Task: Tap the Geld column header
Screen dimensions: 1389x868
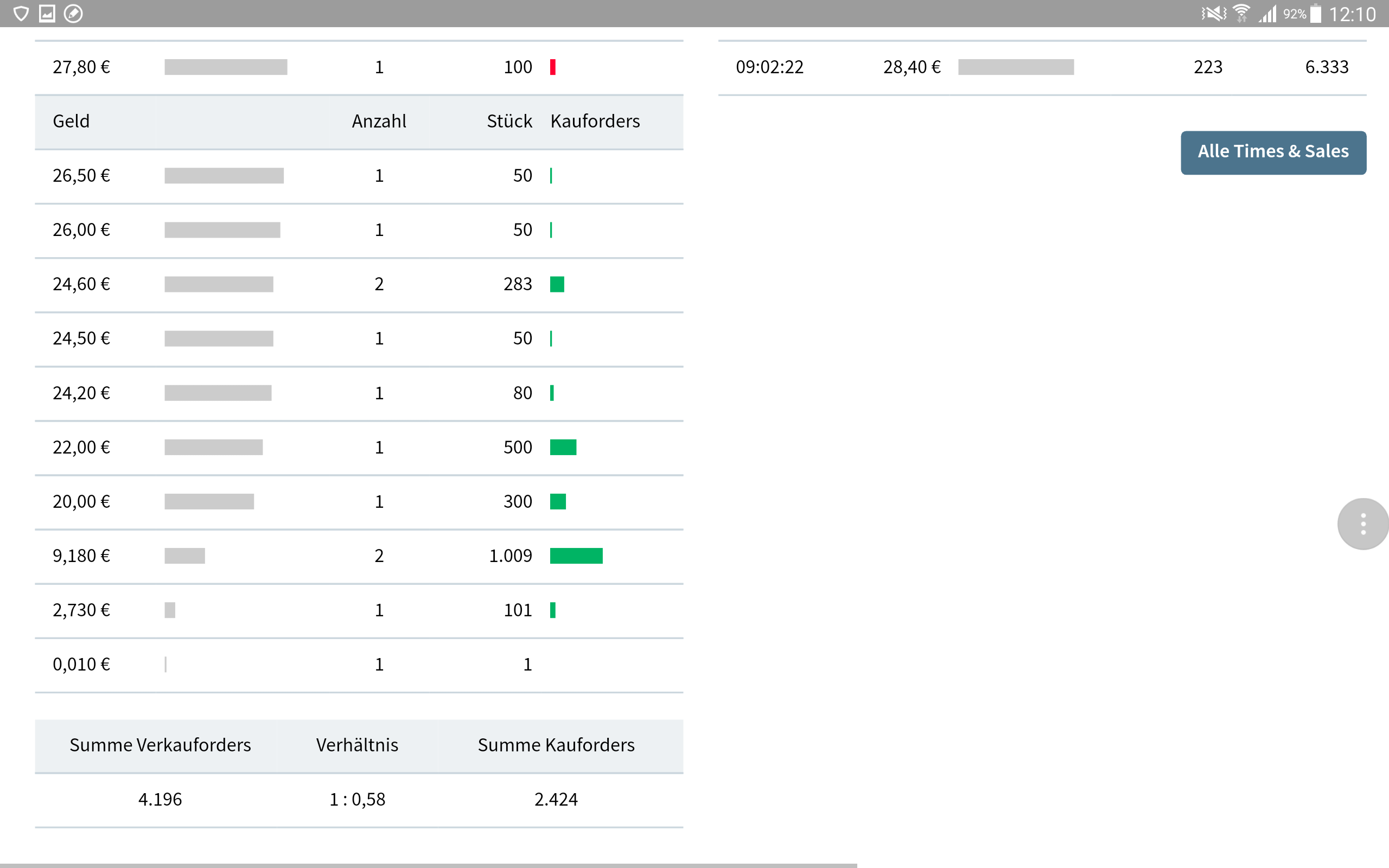Action: click(x=71, y=121)
